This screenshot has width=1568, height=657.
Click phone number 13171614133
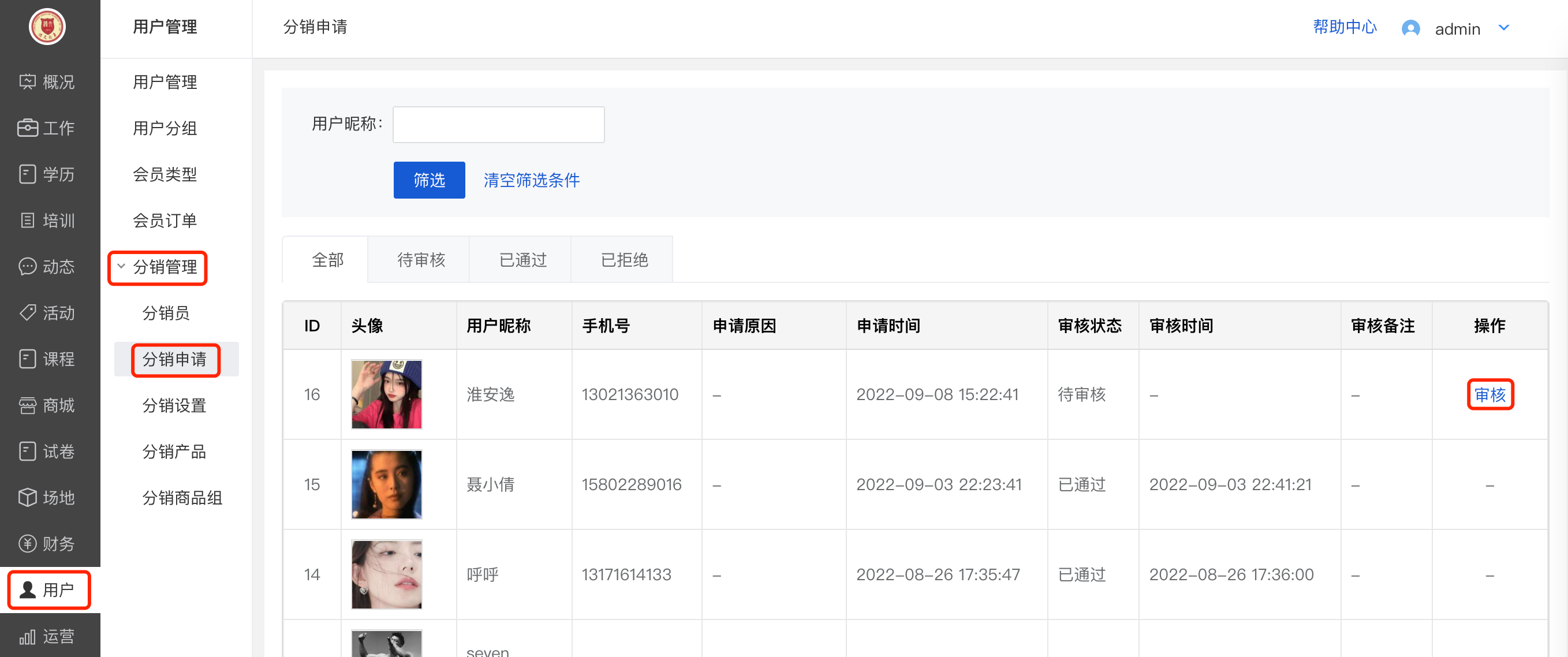626,575
